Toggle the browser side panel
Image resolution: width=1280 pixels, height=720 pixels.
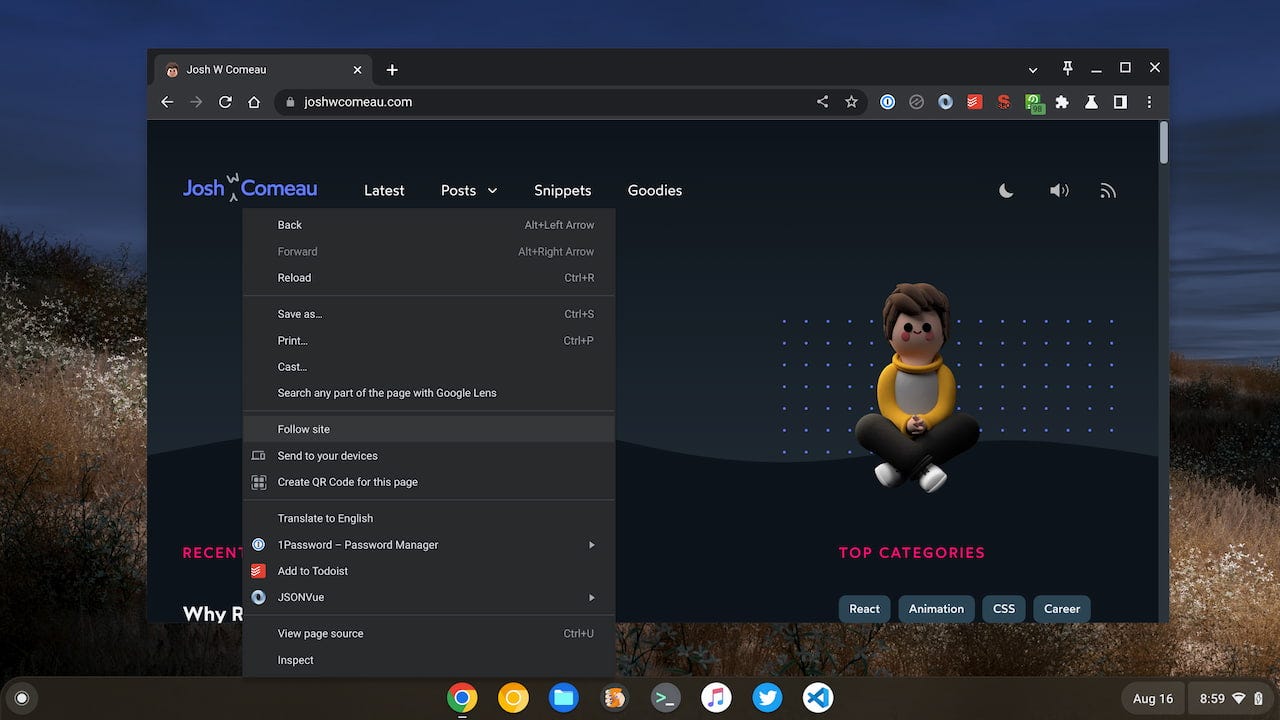pyautogui.click(x=1120, y=102)
